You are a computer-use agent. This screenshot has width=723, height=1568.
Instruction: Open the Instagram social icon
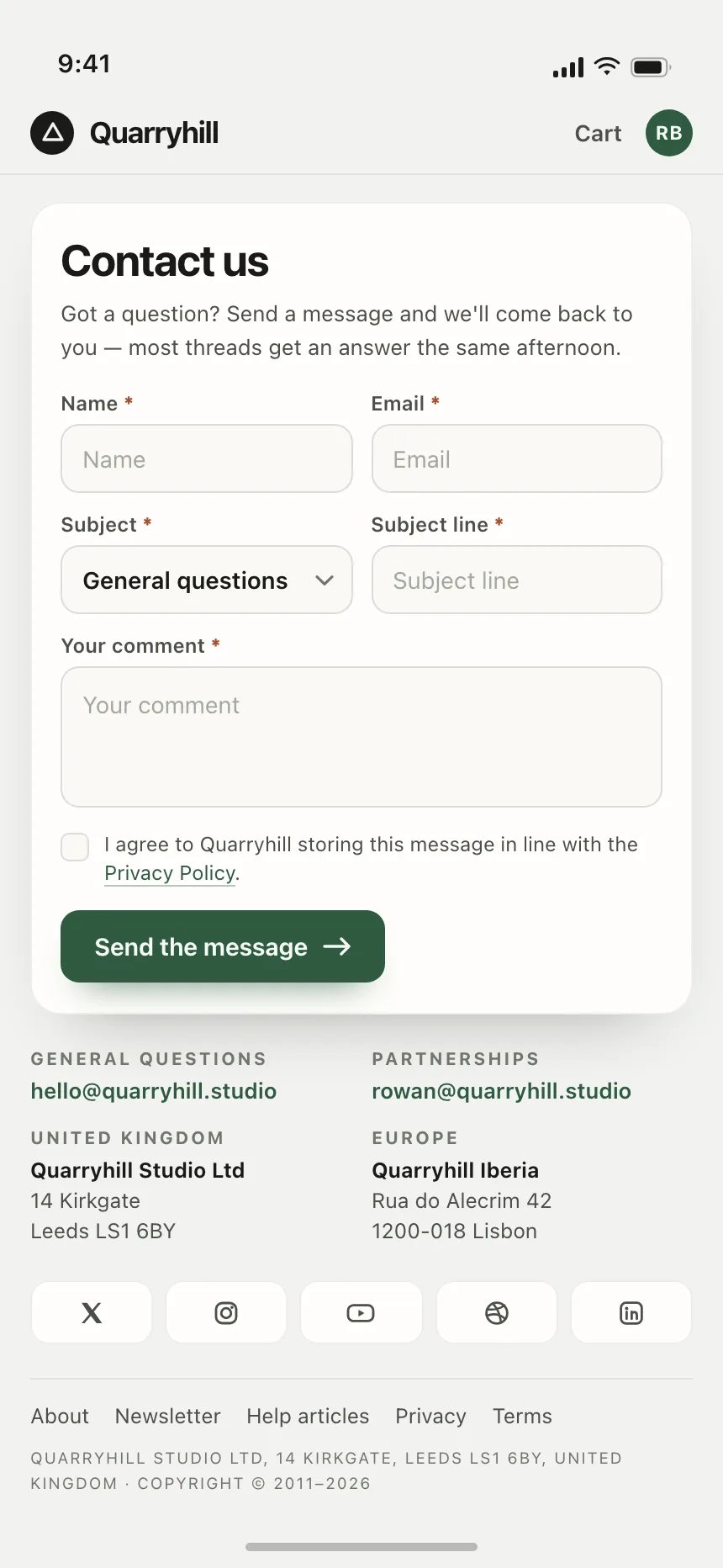coord(226,1312)
